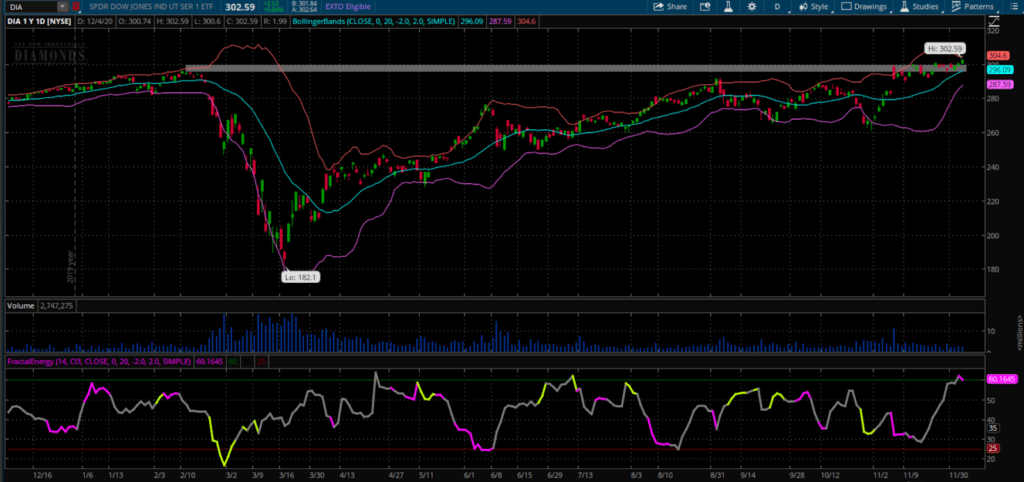1024x482 pixels.
Task: Click the 12/16 date on time axis
Action: click(43, 477)
